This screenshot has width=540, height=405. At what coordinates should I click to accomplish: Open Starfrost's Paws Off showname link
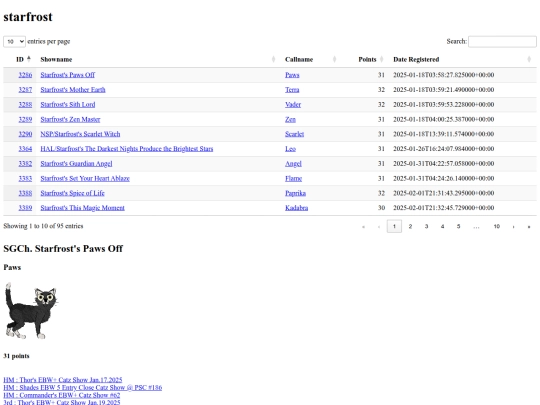click(68, 75)
